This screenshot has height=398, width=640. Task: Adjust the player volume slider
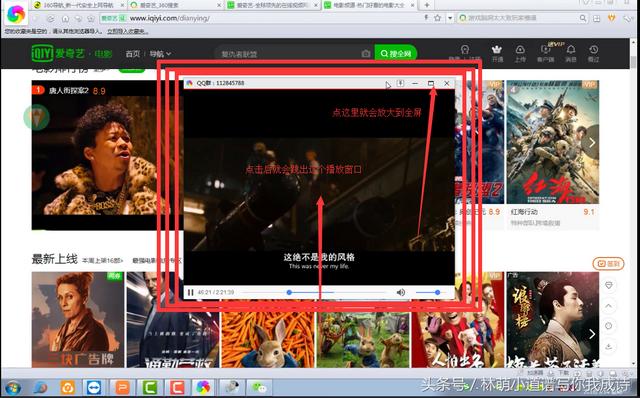432,292
